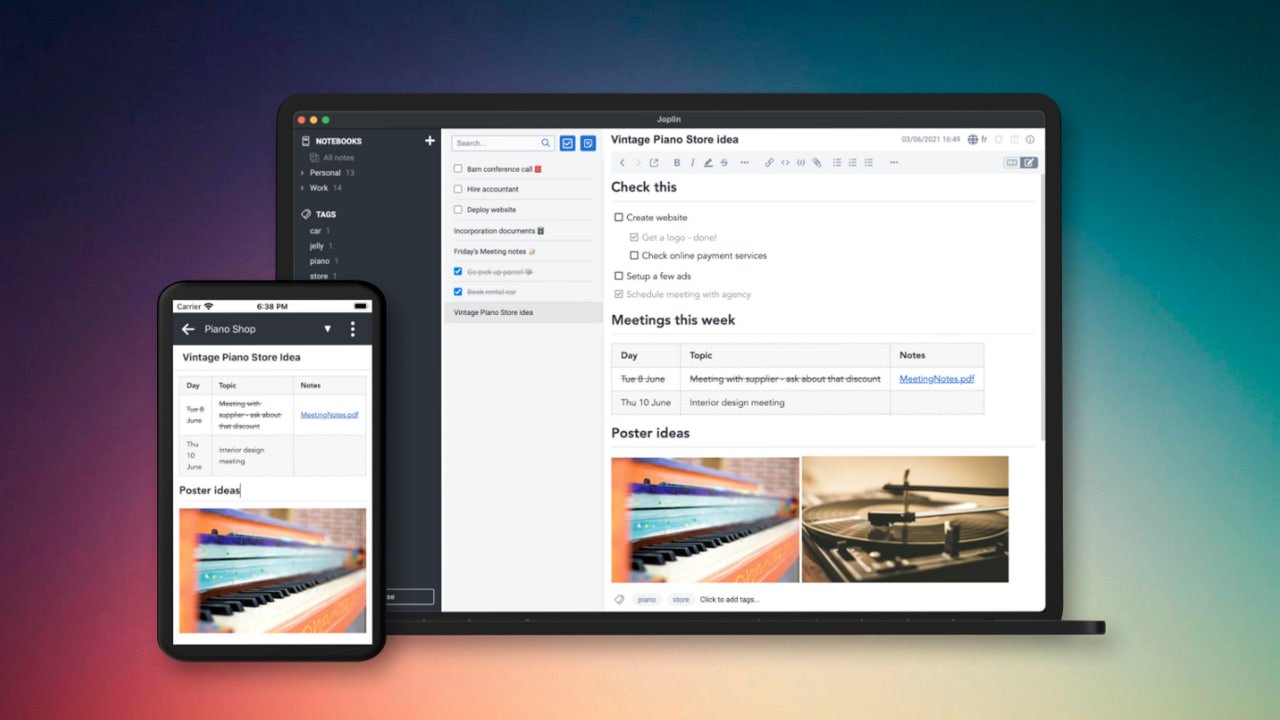This screenshot has height=720, width=1280.
Task: Click inside the Search notes field
Action: click(495, 143)
